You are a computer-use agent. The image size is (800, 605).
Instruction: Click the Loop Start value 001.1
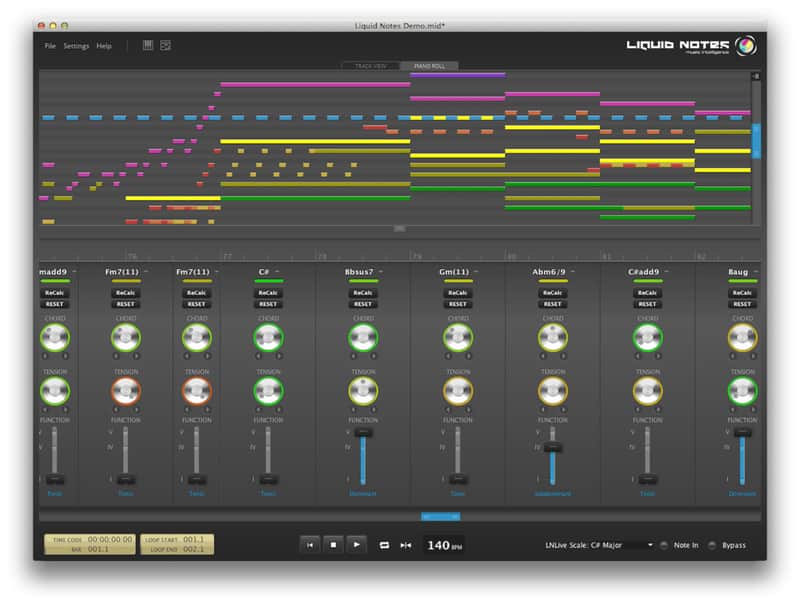point(193,539)
